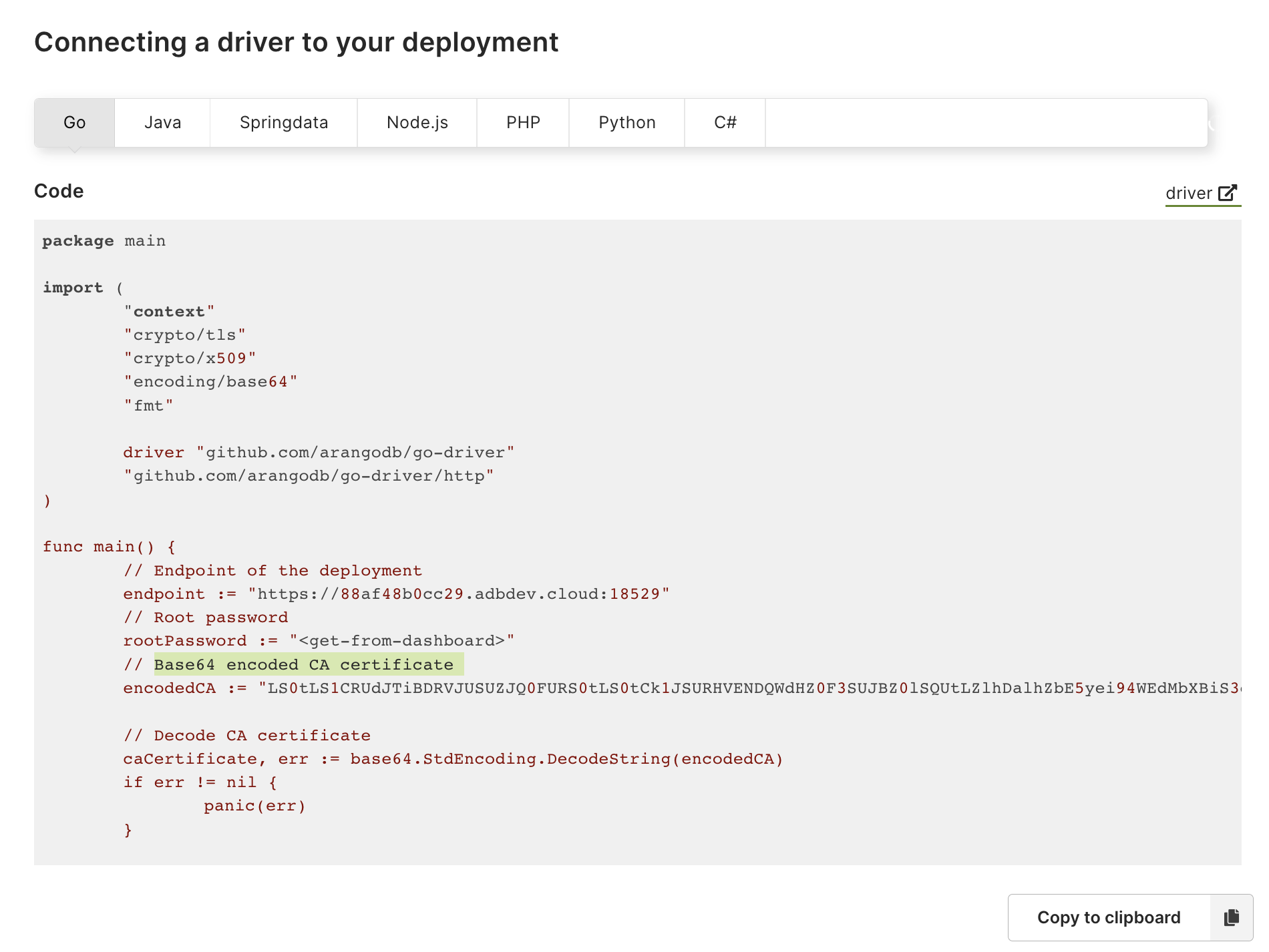Click the go-driver import line starting with 'driver'
1269x952 pixels.
pyautogui.click(x=319, y=453)
